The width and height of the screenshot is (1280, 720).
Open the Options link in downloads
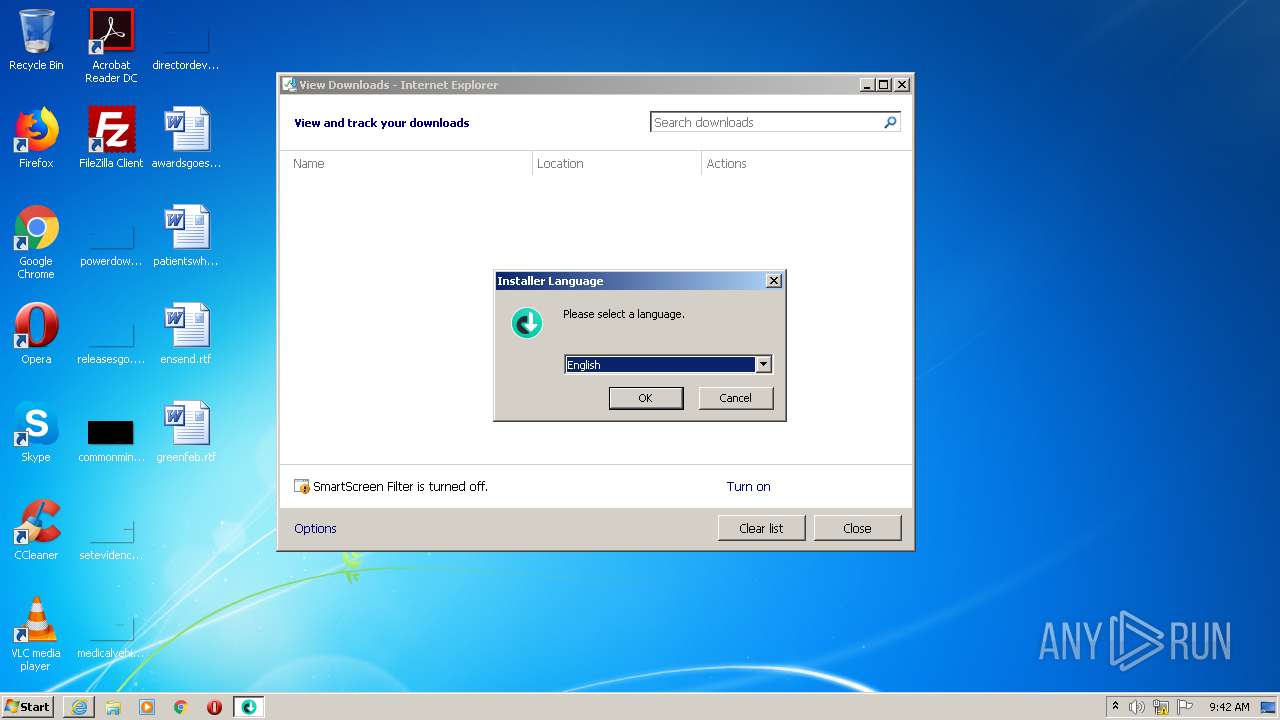click(315, 529)
